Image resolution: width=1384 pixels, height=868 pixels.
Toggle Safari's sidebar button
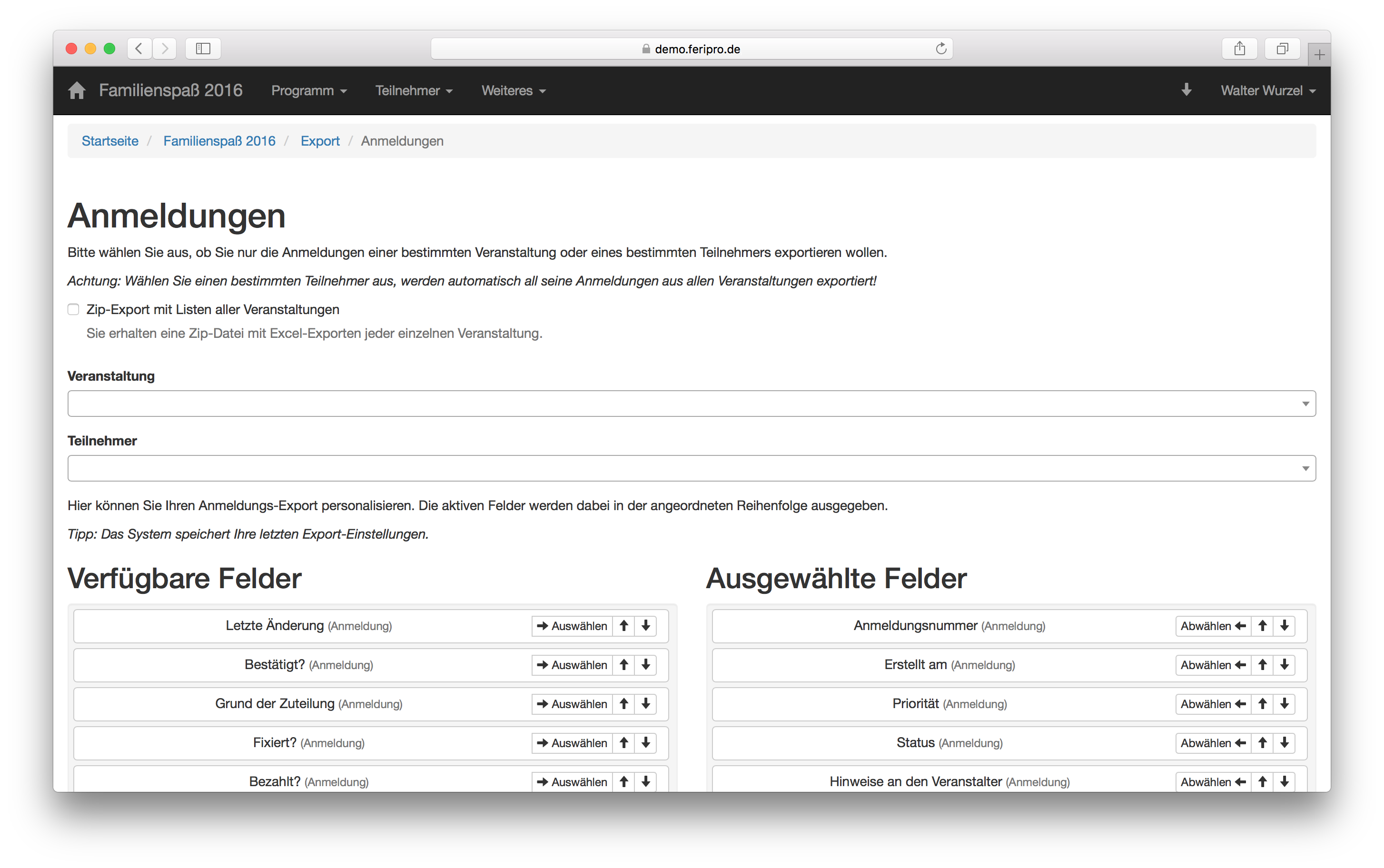203,49
